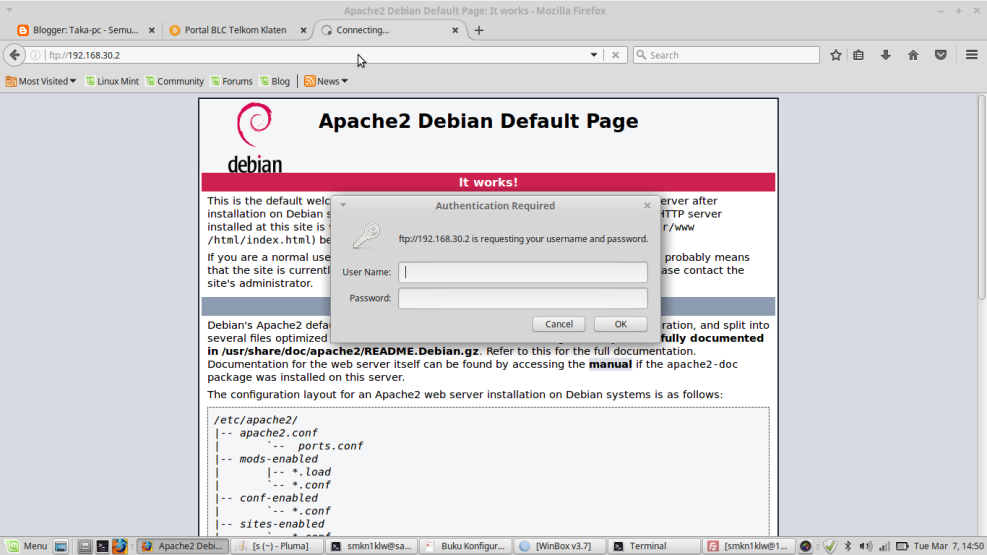
Task: Stop loading the page with X button
Action: [616, 55]
